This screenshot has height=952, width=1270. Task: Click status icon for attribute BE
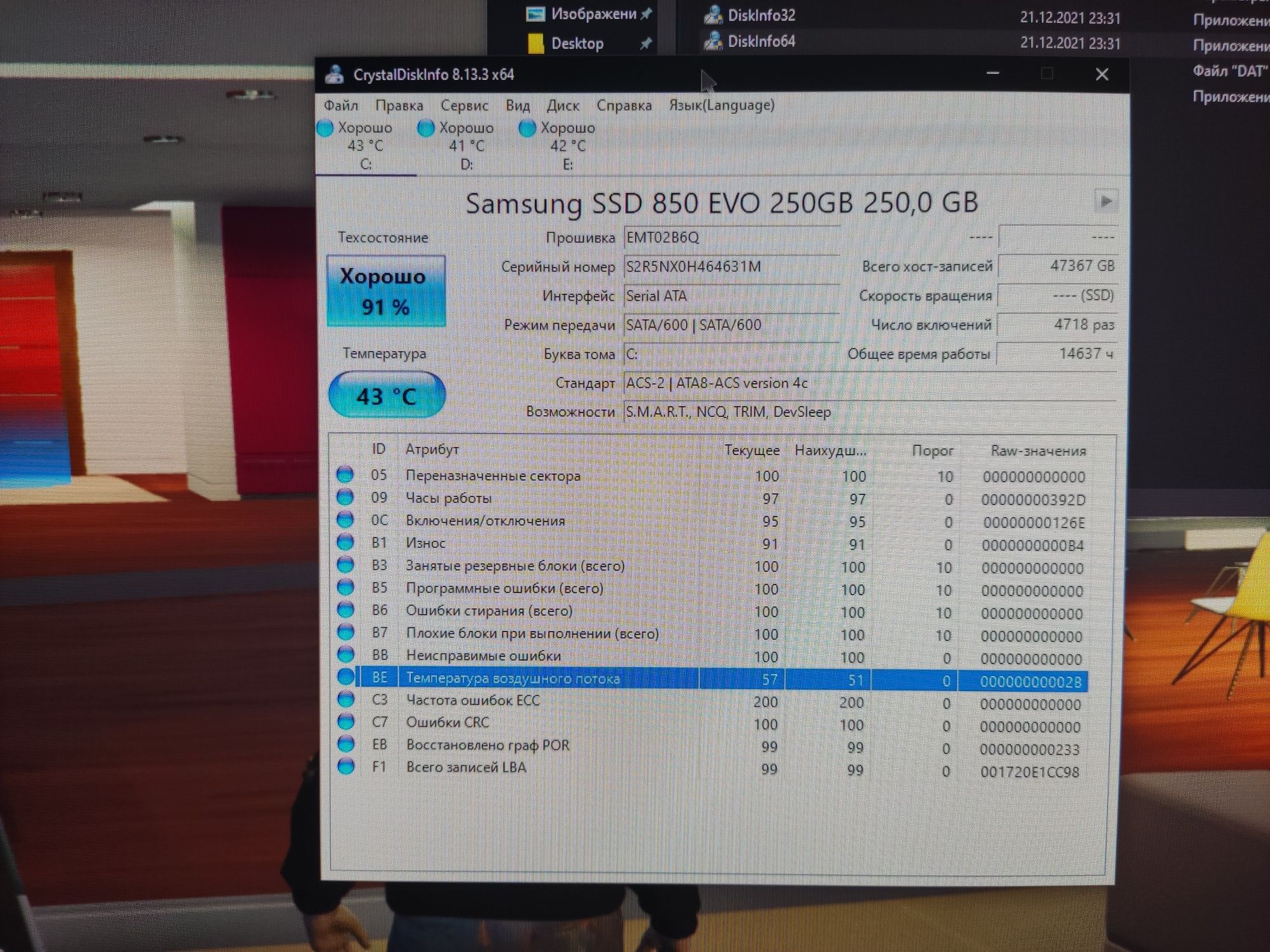pos(345,677)
